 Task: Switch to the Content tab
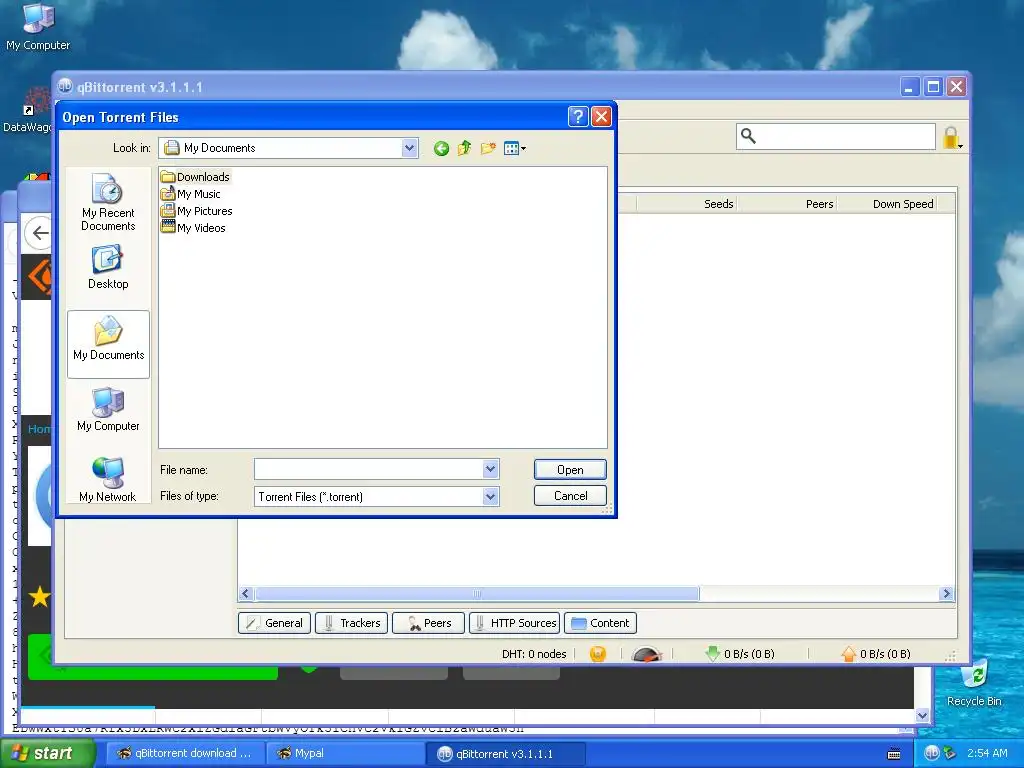(x=600, y=623)
